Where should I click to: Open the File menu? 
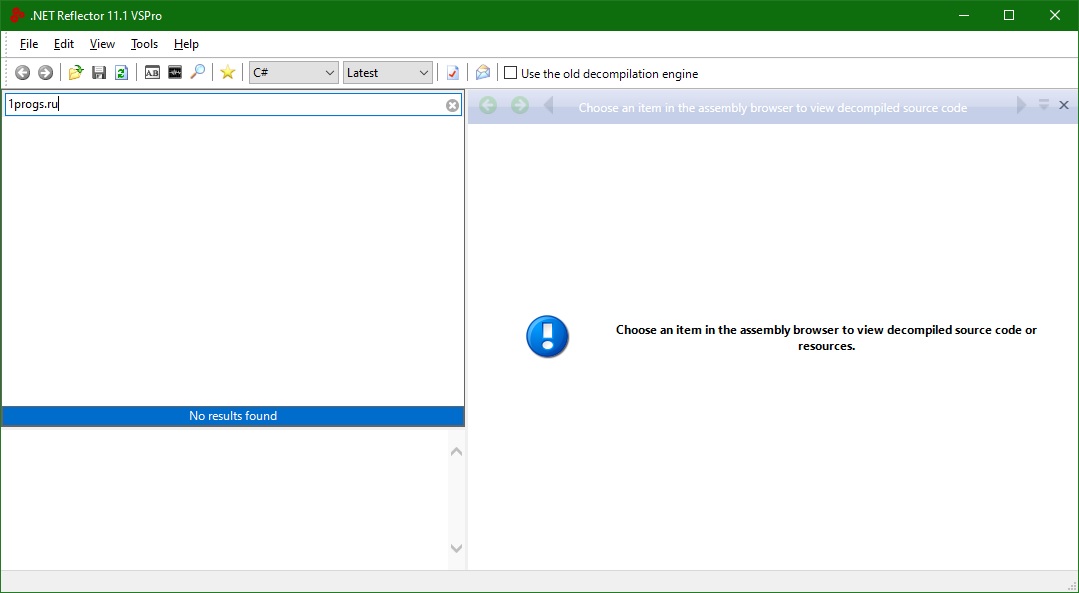pyautogui.click(x=29, y=44)
